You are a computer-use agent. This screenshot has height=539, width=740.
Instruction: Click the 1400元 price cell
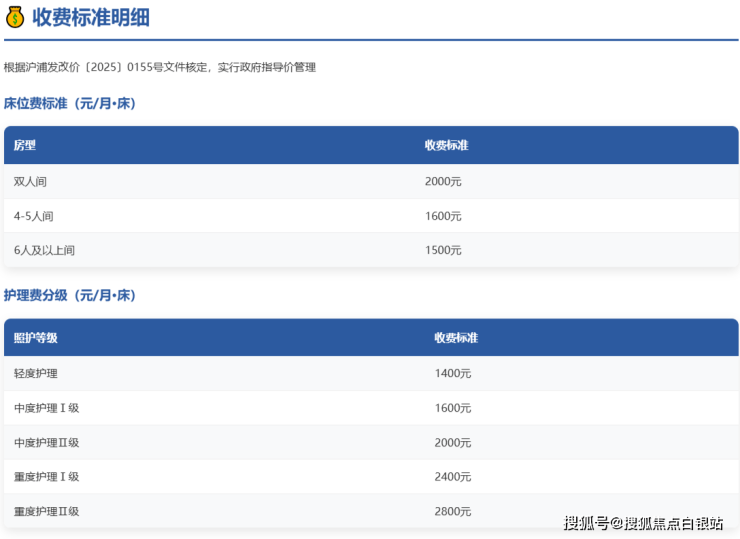(453, 373)
